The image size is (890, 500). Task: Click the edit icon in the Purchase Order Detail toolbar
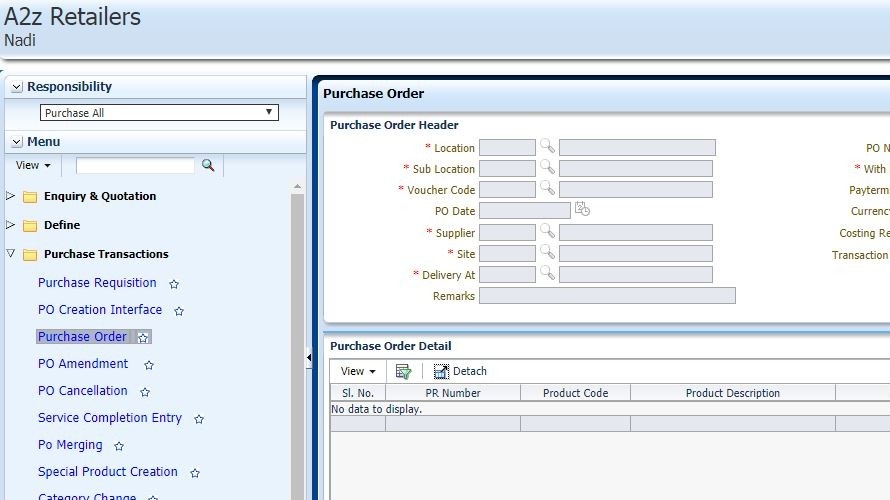click(x=403, y=371)
